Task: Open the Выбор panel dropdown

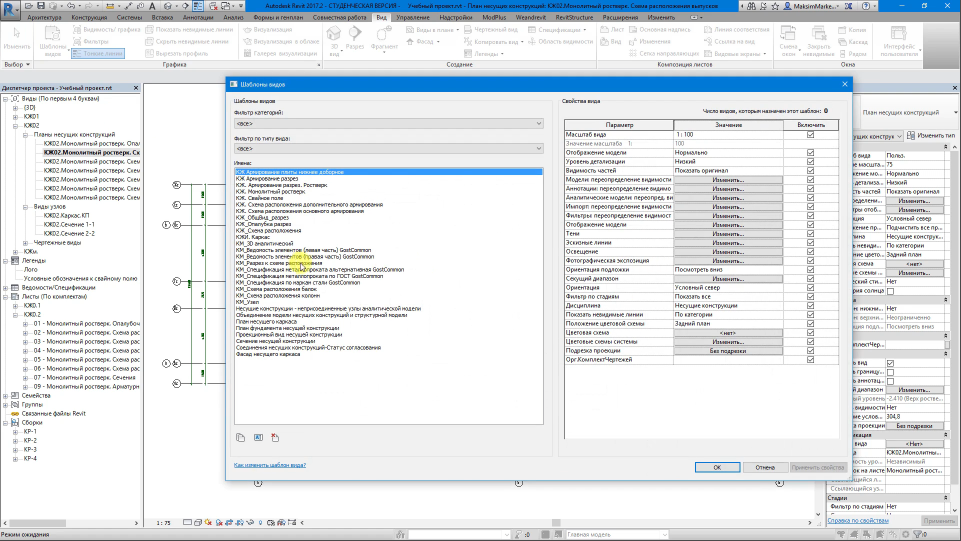Action: (17, 64)
